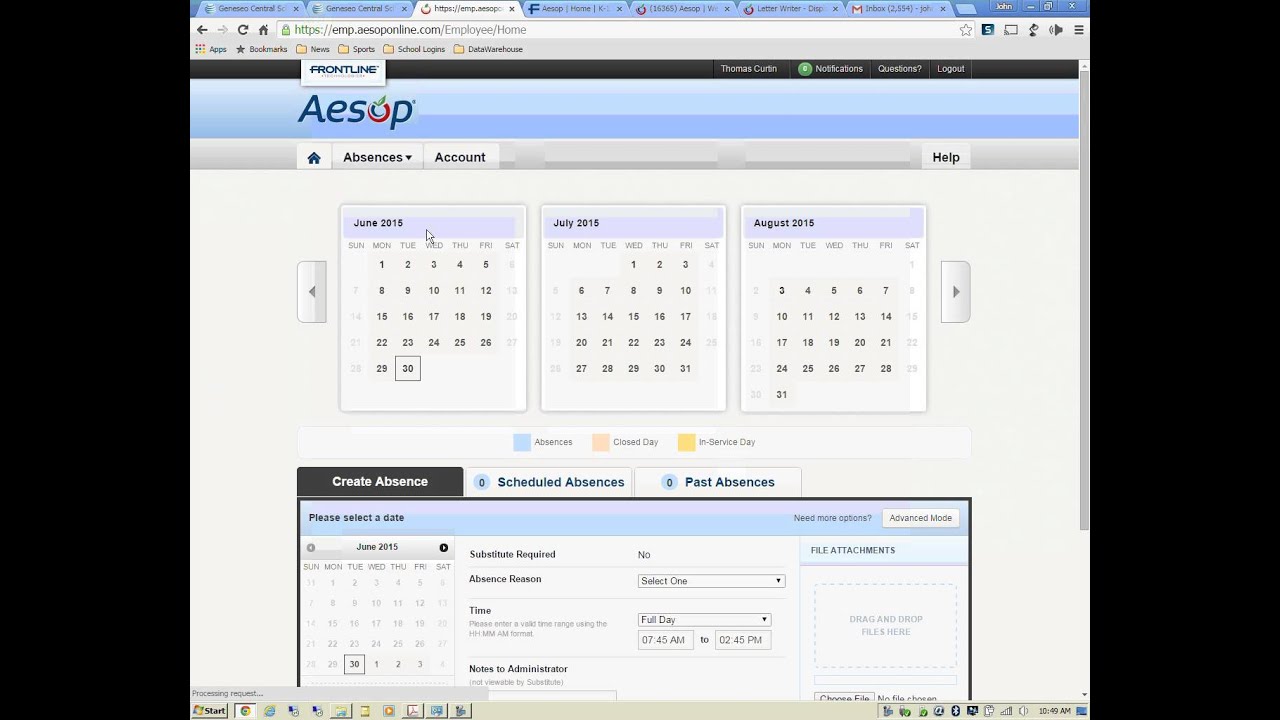Go to previous month in mini calendar
Screen dimensions: 1280x720
tap(311, 548)
